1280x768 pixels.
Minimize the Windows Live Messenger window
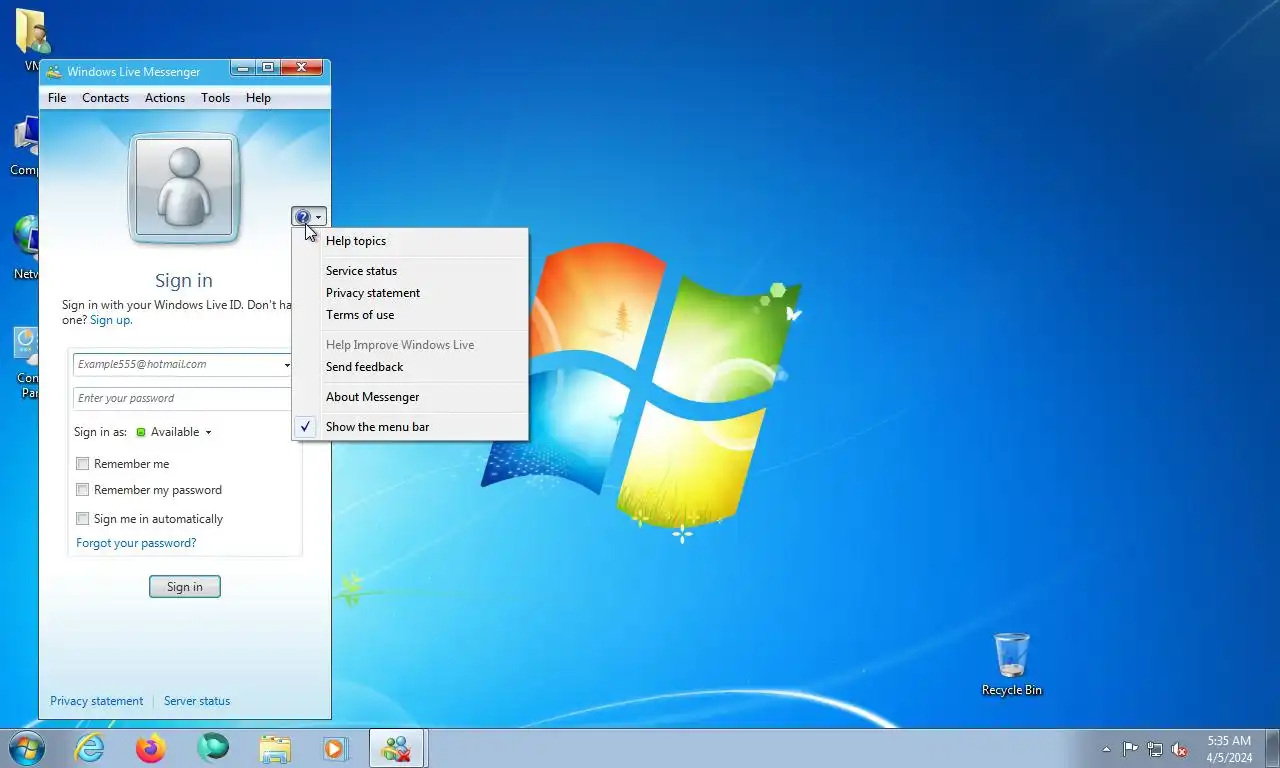243,68
